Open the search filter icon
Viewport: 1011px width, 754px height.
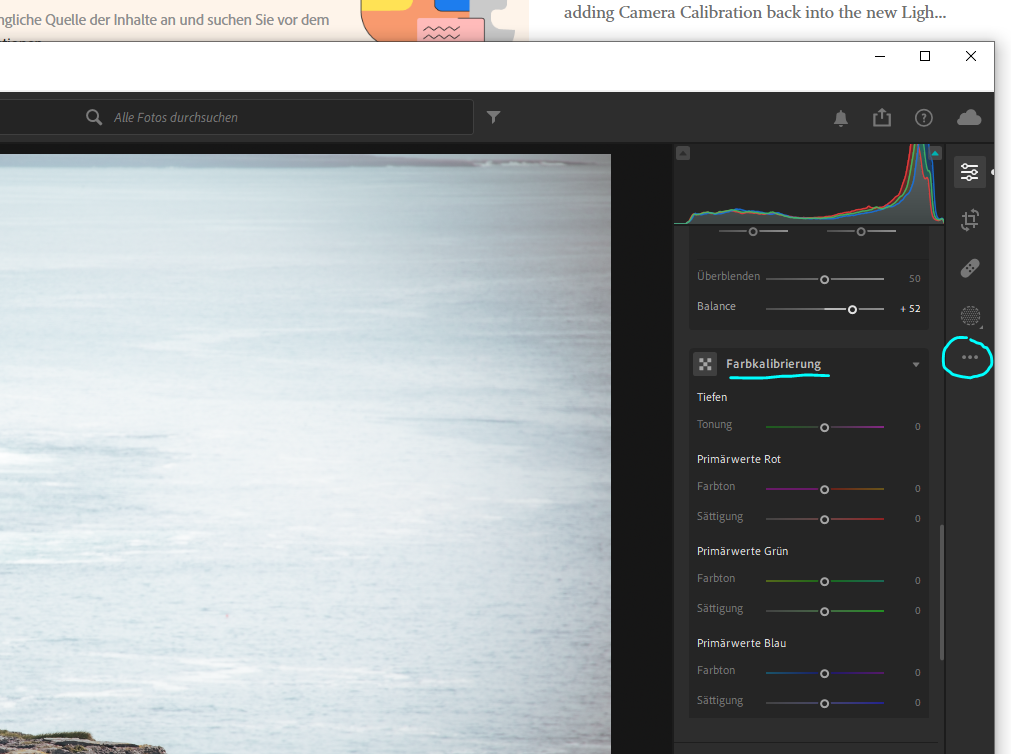[493, 117]
